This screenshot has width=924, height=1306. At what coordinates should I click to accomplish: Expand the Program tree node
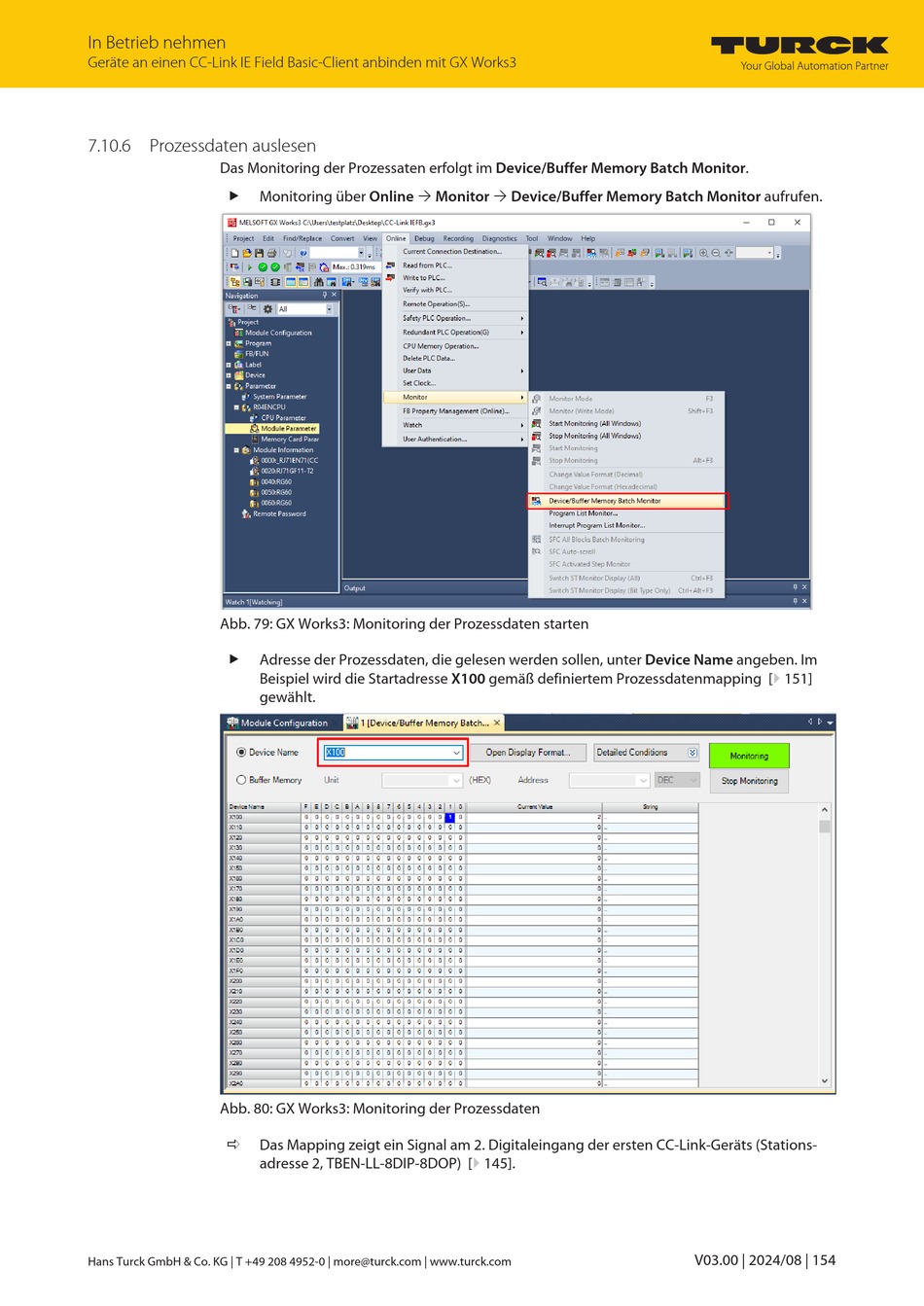[x=229, y=343]
